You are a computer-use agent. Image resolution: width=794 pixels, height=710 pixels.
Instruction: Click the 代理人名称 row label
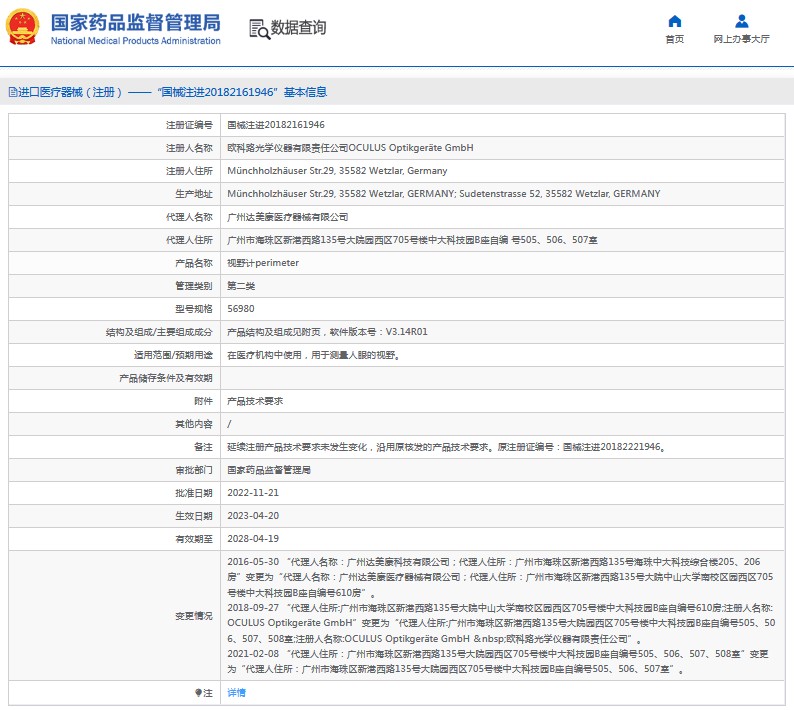tap(189, 217)
